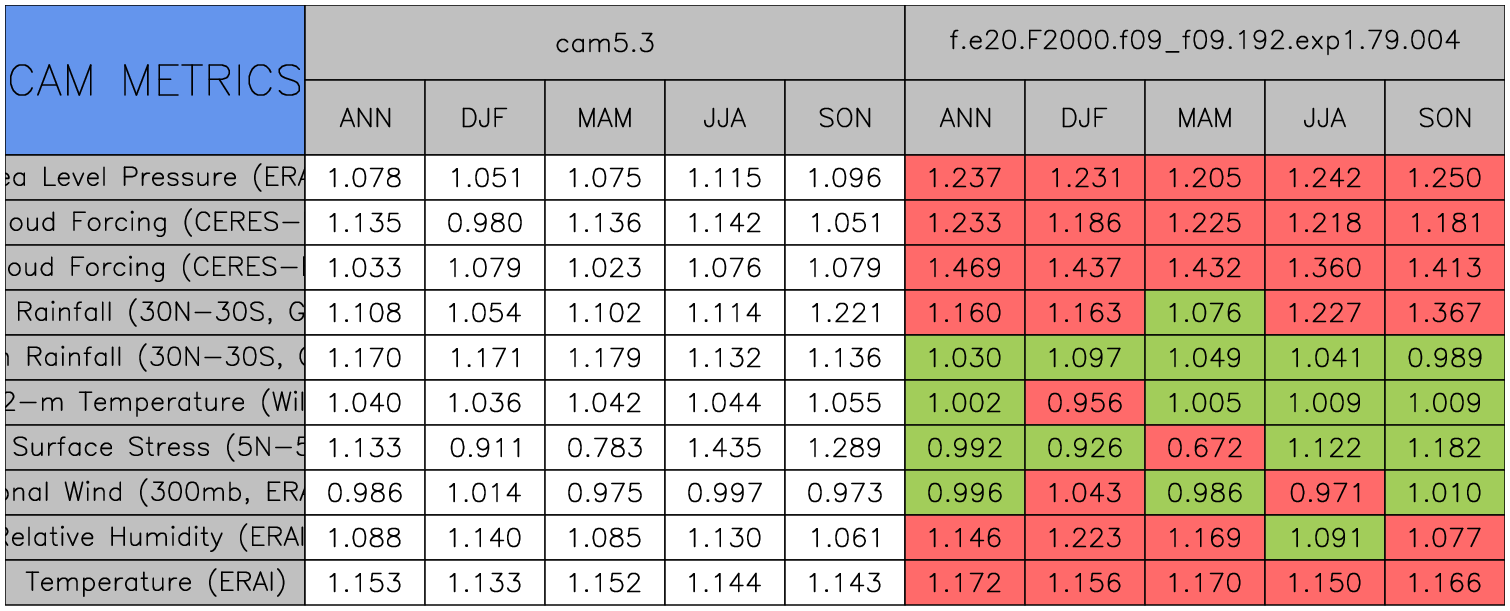The width and height of the screenshot is (1510, 611).
Task: Select the white cell with value 0.783
Action: point(605,448)
